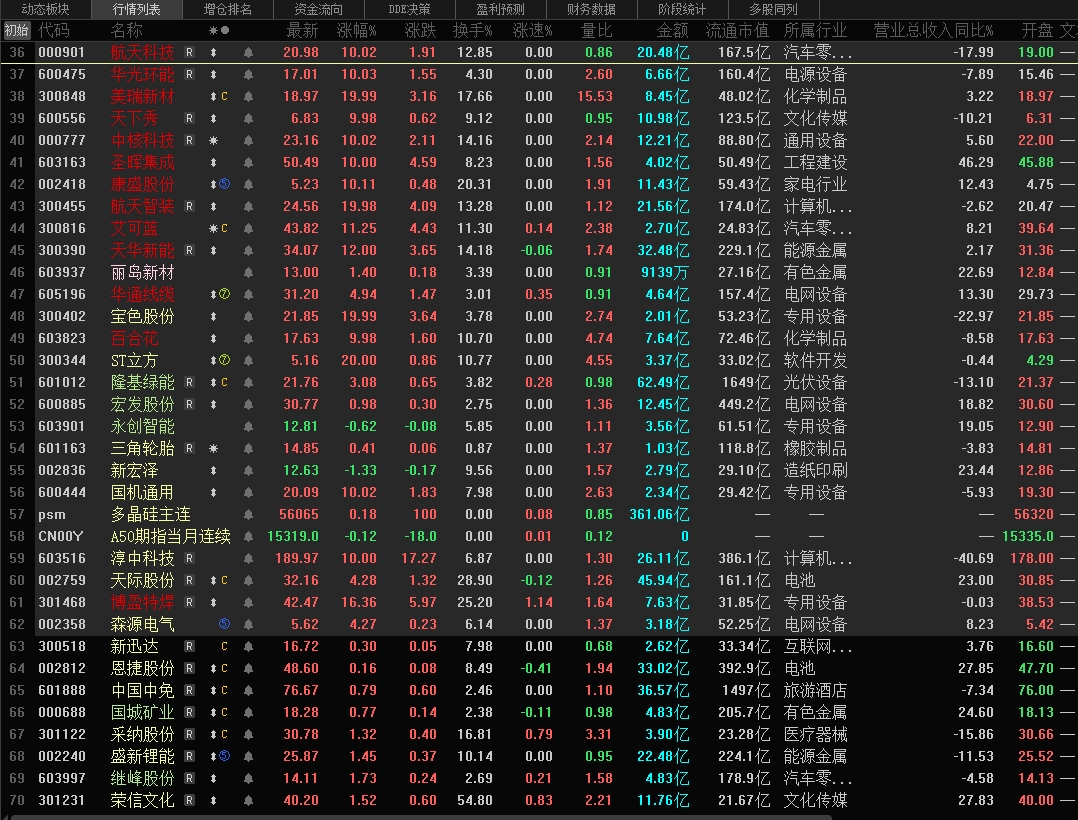Click the bell icon for 中国中免
1078x820 pixels.
pyautogui.click(x=248, y=690)
